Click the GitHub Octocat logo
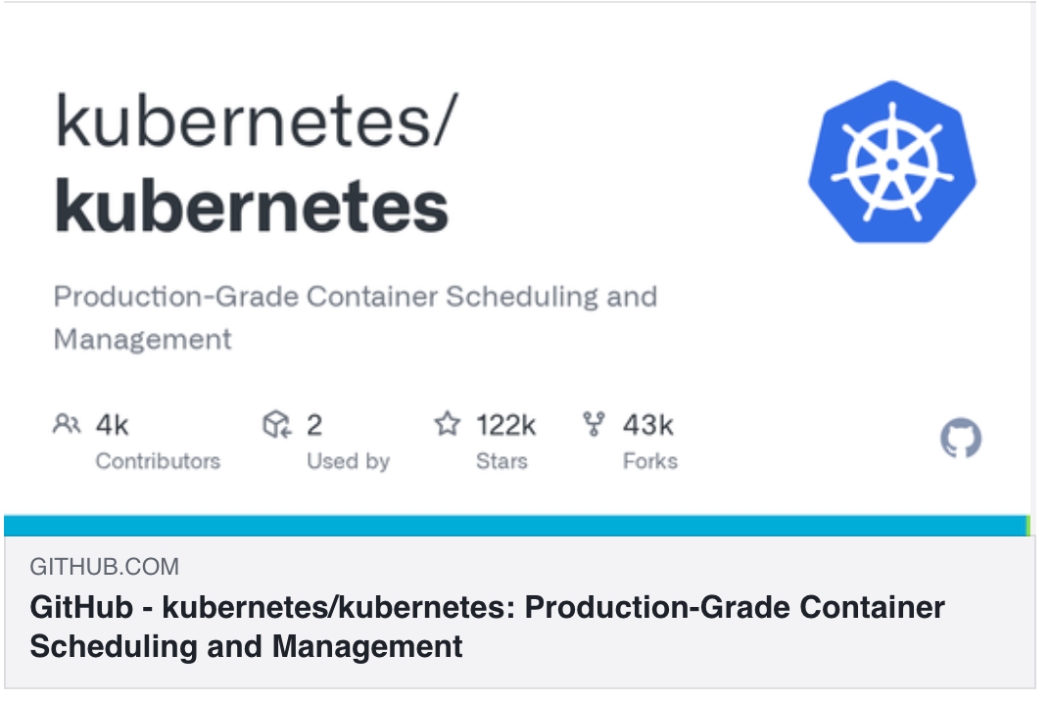The width and height of the screenshot is (1050, 701). (961, 439)
